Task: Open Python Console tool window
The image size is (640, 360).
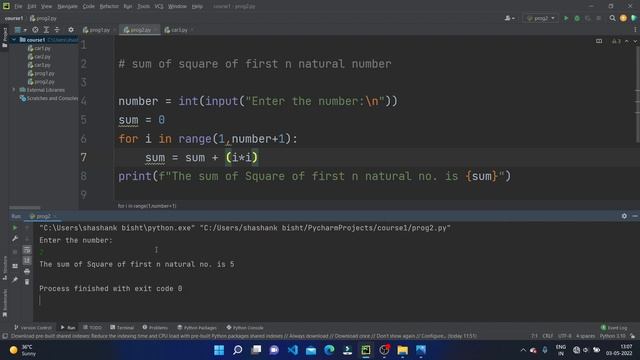Action: click(x=245, y=327)
